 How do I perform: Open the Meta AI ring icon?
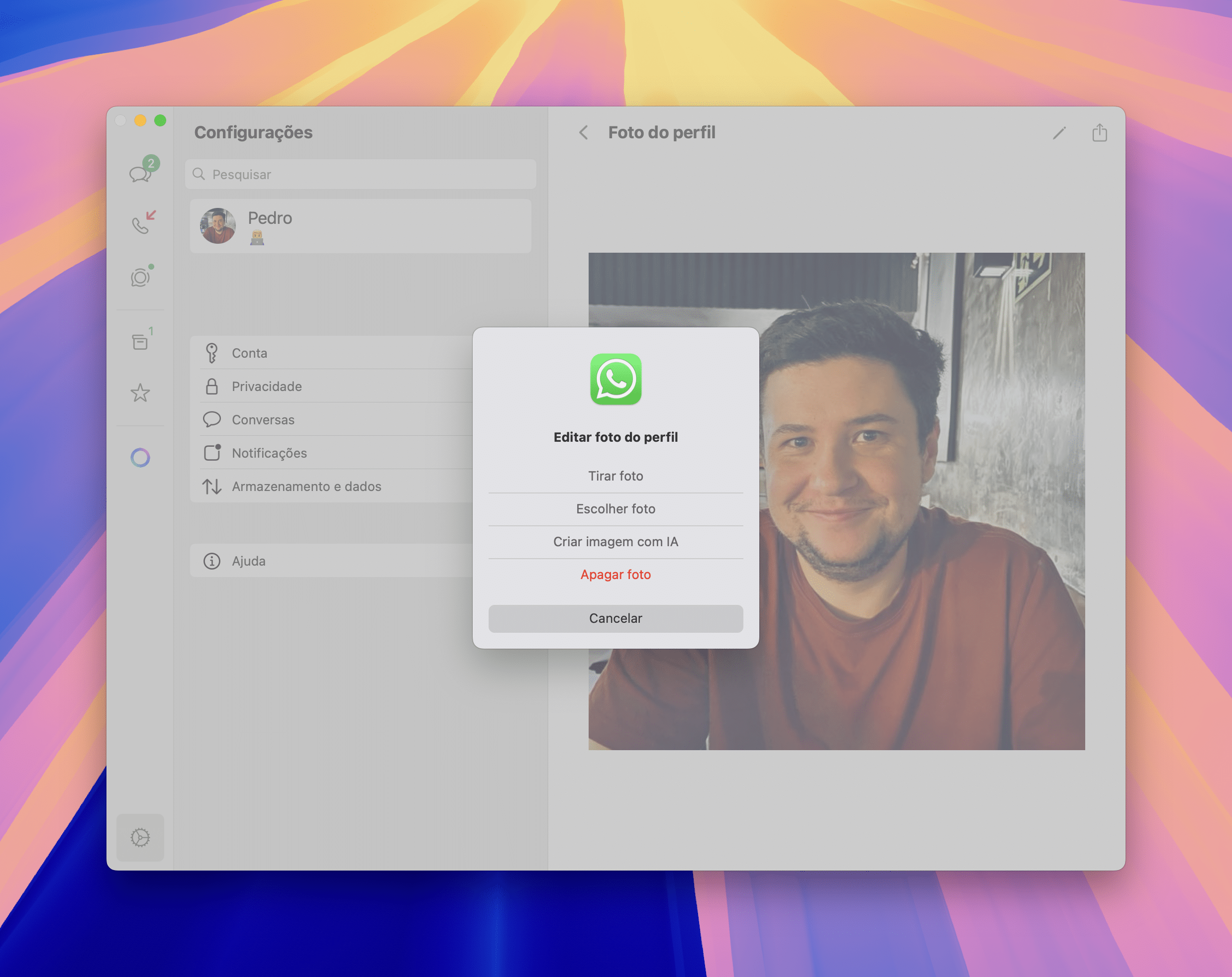tap(141, 458)
